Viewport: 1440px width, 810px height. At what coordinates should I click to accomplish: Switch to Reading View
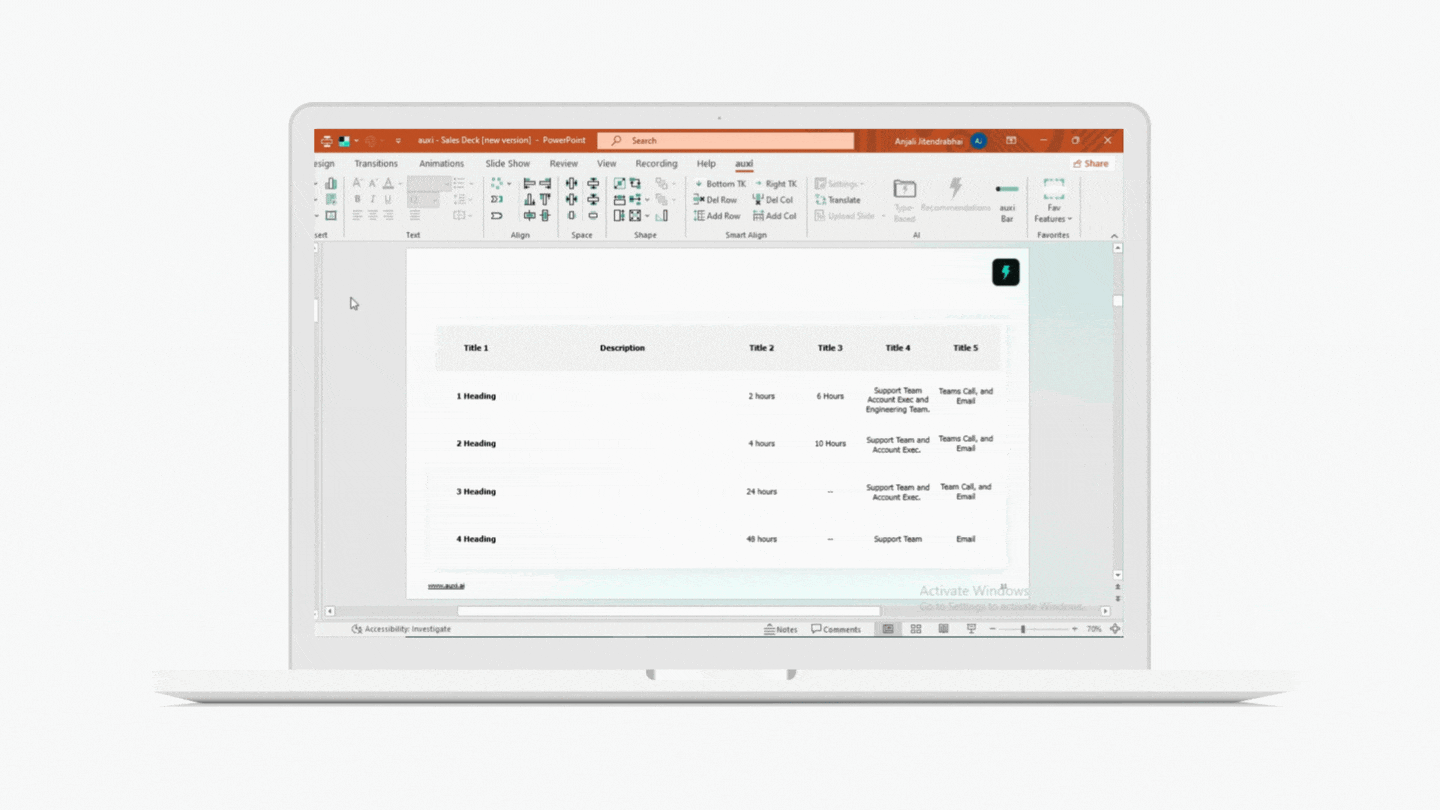point(943,629)
